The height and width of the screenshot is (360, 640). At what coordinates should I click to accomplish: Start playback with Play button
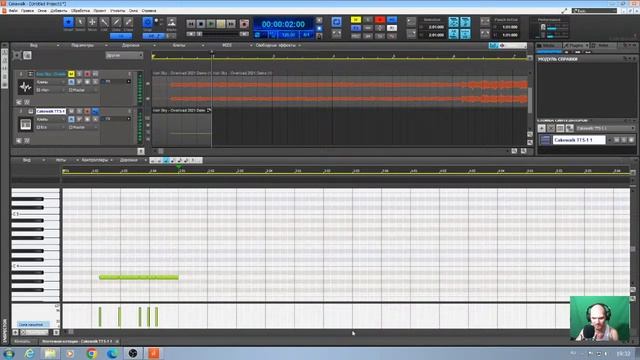pyautogui.click(x=211, y=24)
